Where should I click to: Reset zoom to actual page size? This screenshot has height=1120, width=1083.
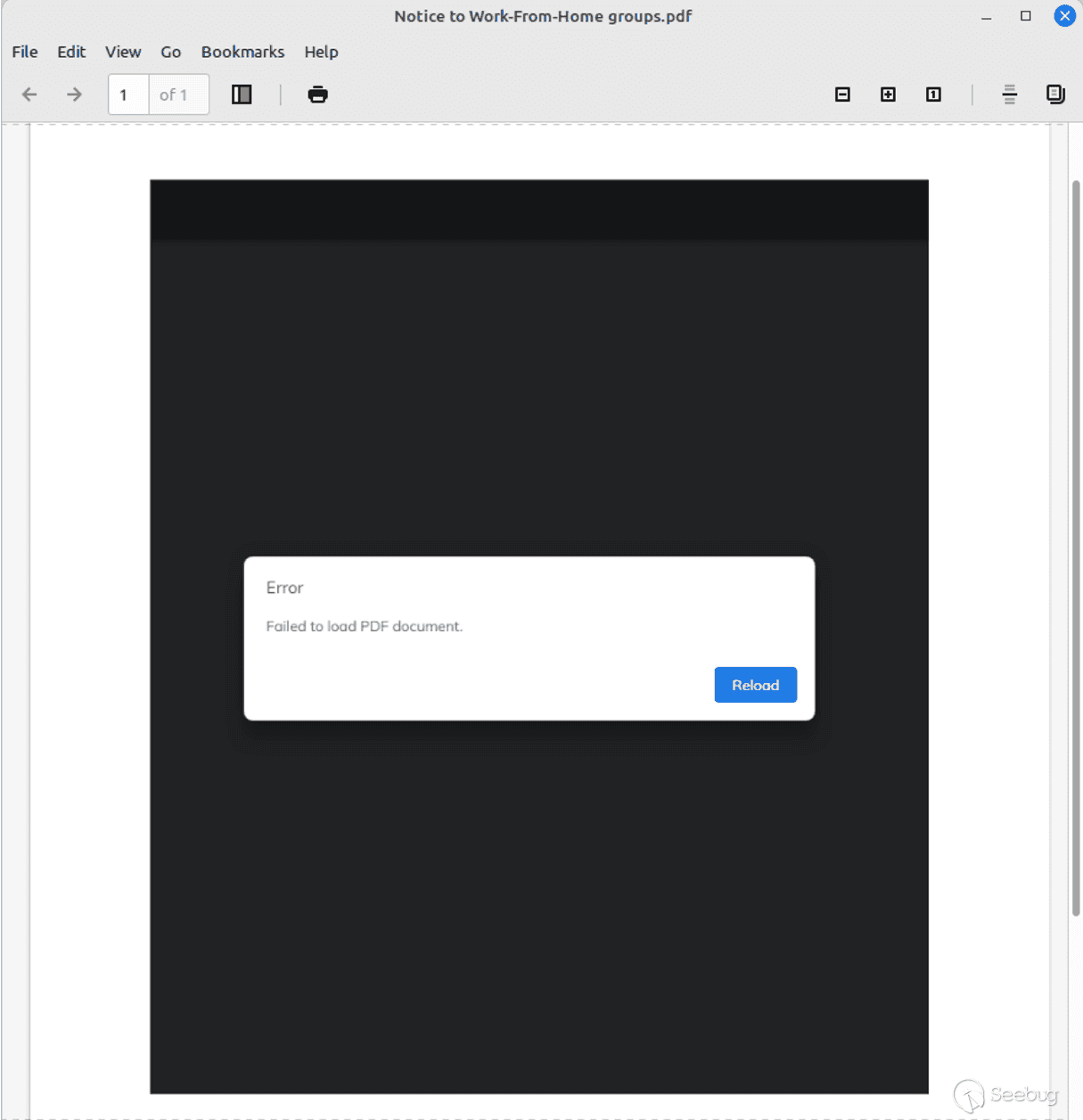pos(933,94)
